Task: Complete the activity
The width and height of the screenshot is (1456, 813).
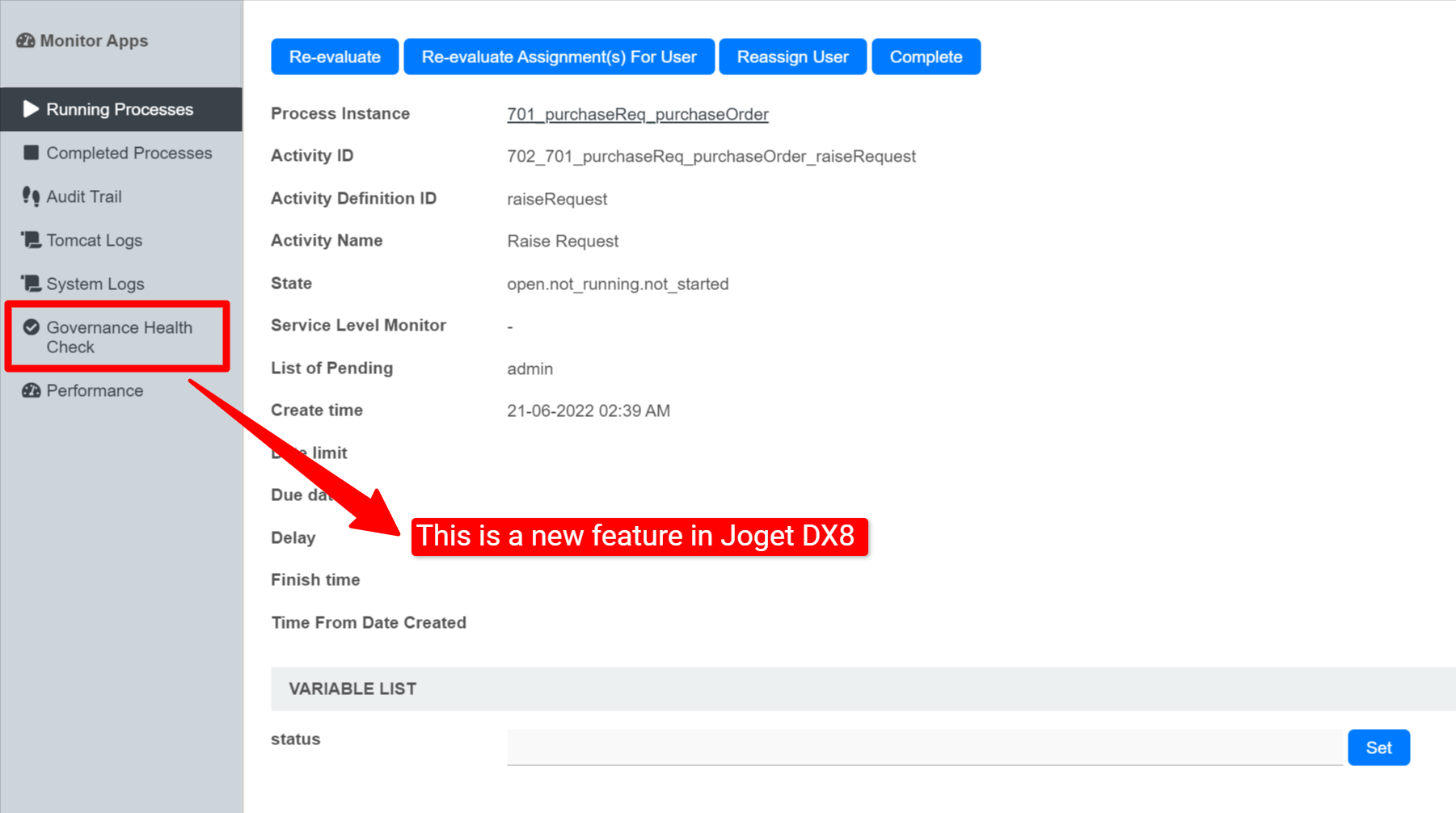Action: coord(926,57)
